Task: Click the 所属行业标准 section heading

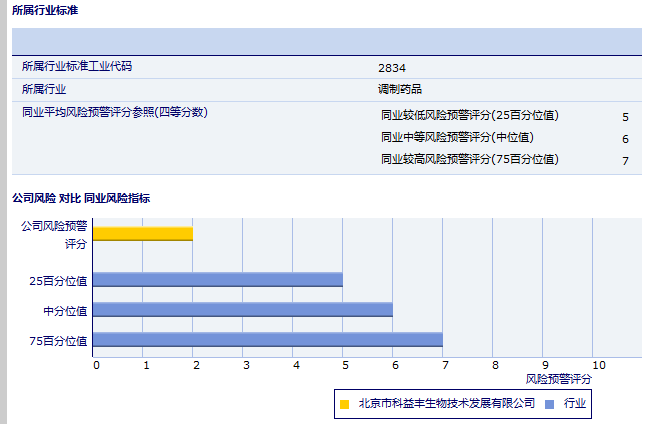Action: pyautogui.click(x=45, y=11)
